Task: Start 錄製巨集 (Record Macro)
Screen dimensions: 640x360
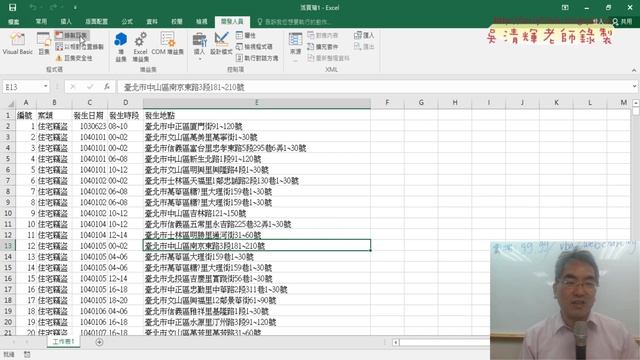Action: [x=71, y=36]
